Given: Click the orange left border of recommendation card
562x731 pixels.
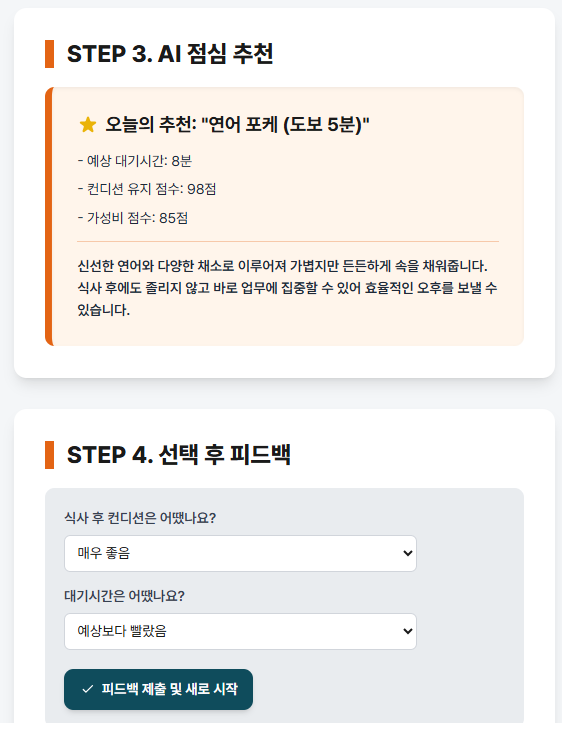Looking at the screenshot, I should pyautogui.click(x=49, y=216).
